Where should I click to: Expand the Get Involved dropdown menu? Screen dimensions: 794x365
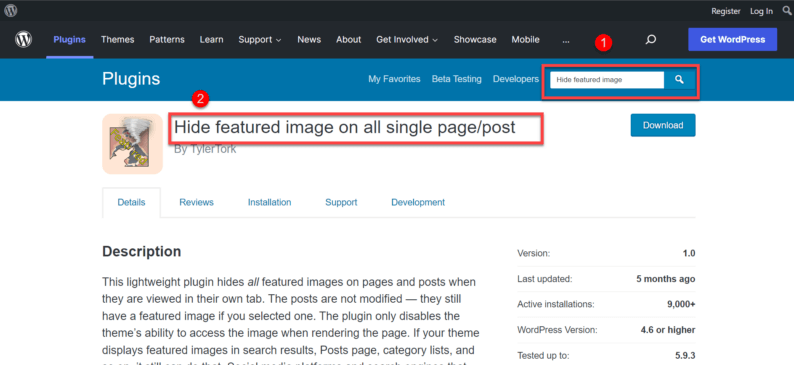(407, 39)
